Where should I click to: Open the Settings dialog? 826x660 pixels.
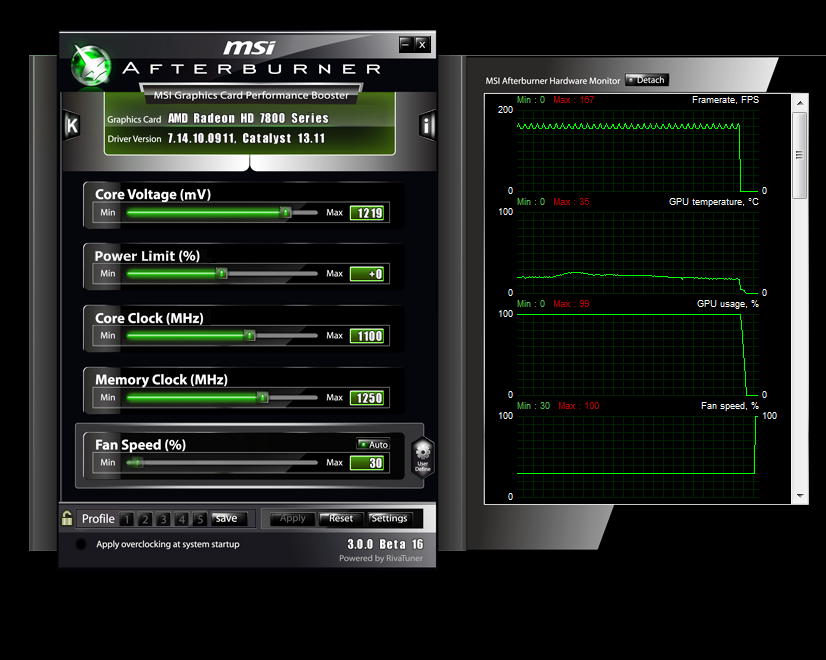(389, 518)
